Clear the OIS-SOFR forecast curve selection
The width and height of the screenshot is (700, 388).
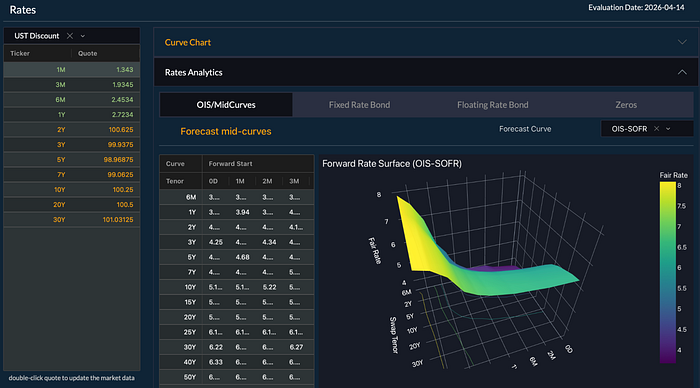(x=656, y=129)
